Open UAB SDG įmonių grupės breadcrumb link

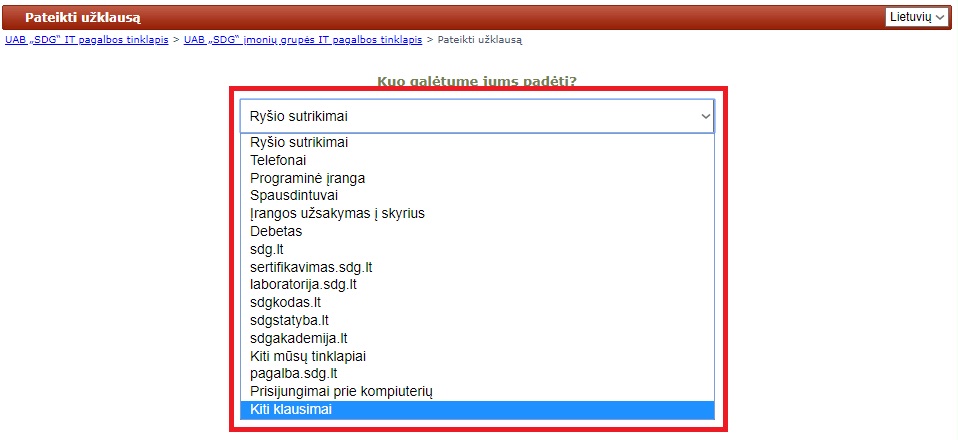click(x=303, y=40)
